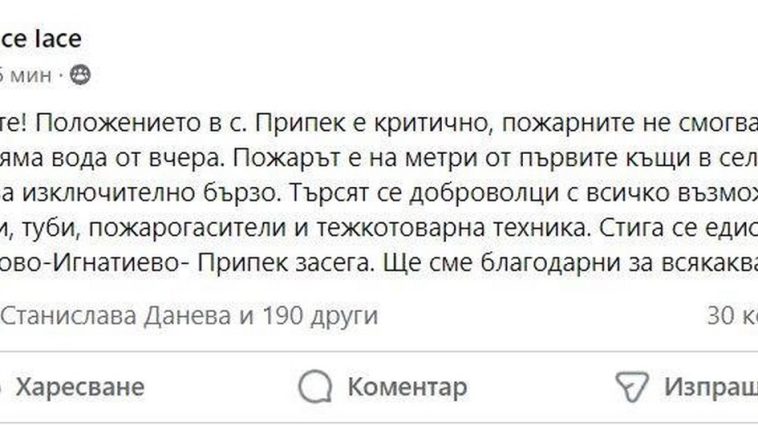Show the 190 други reactions list
758x426 pixels.
point(318,316)
